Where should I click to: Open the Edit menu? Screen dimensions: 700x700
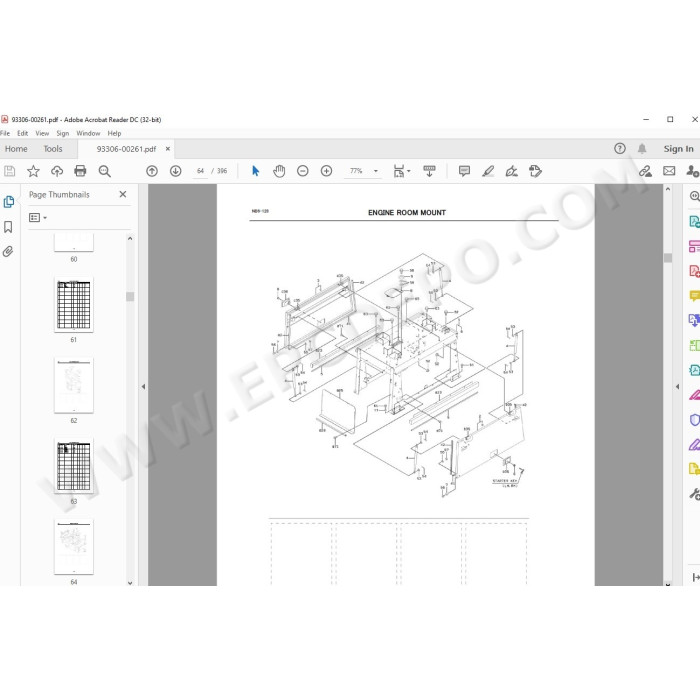tap(22, 133)
